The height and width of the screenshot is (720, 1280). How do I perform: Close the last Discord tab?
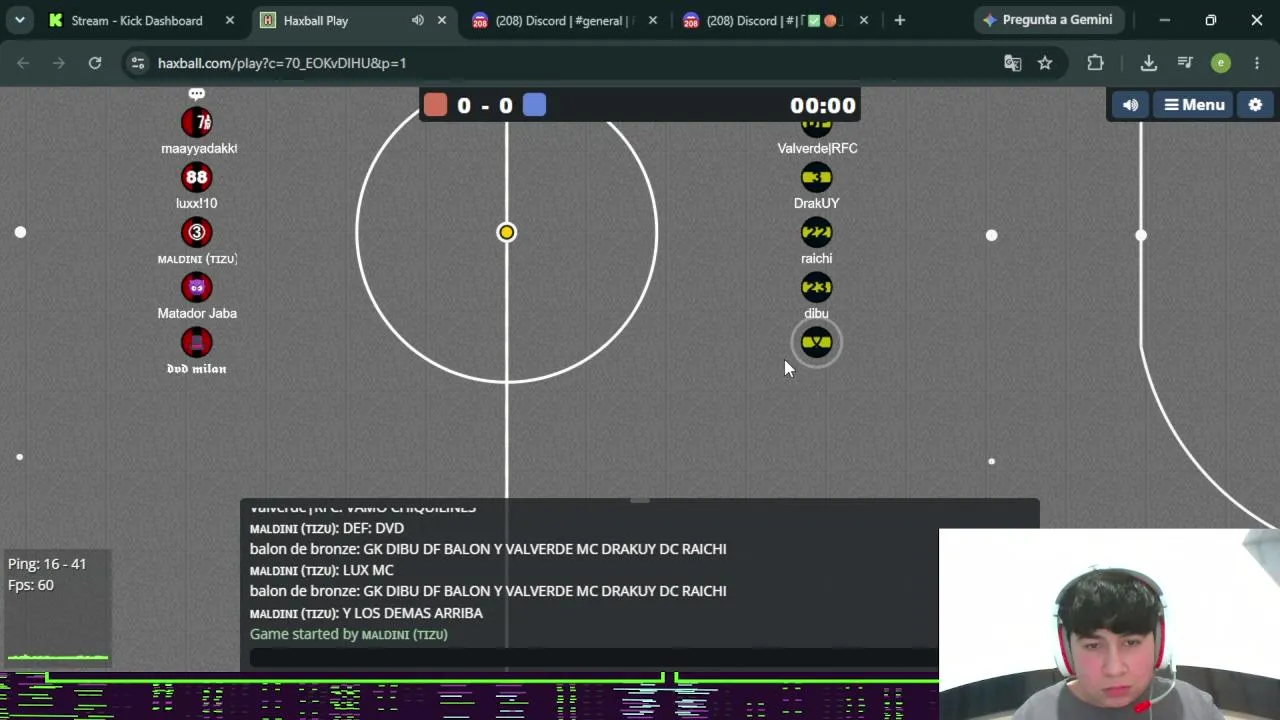tap(864, 20)
